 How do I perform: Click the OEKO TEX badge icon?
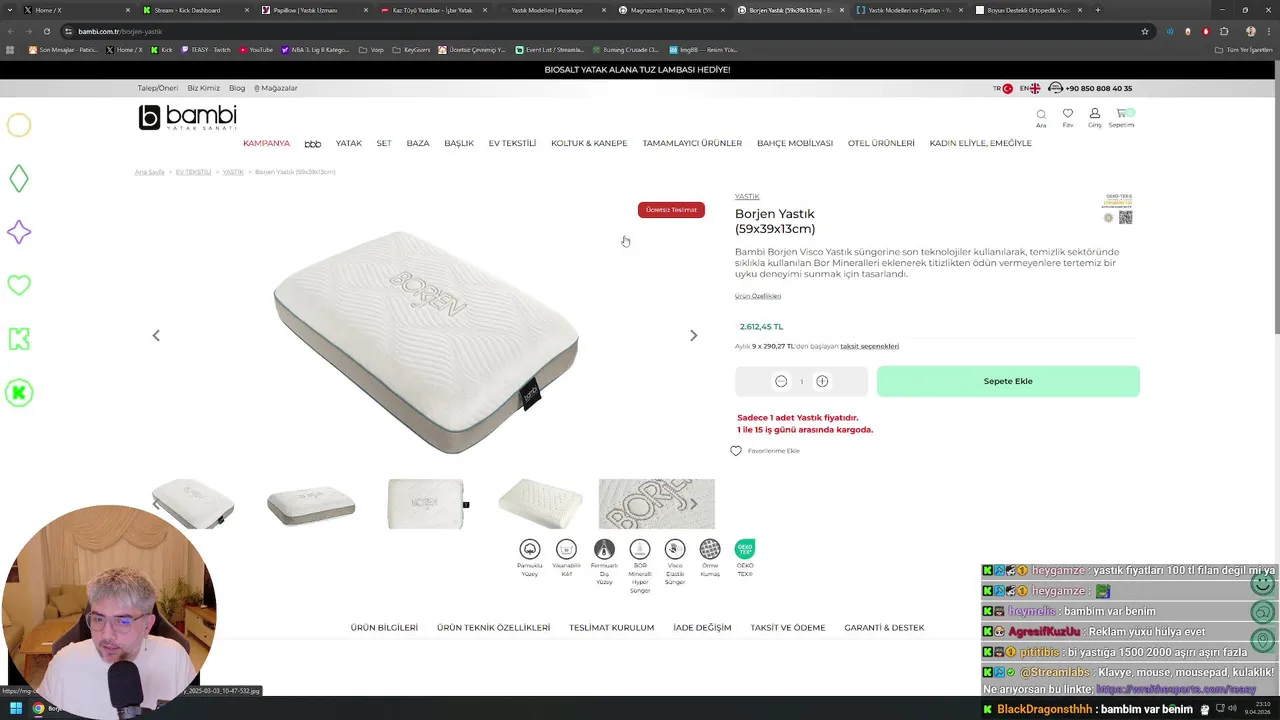[745, 549]
